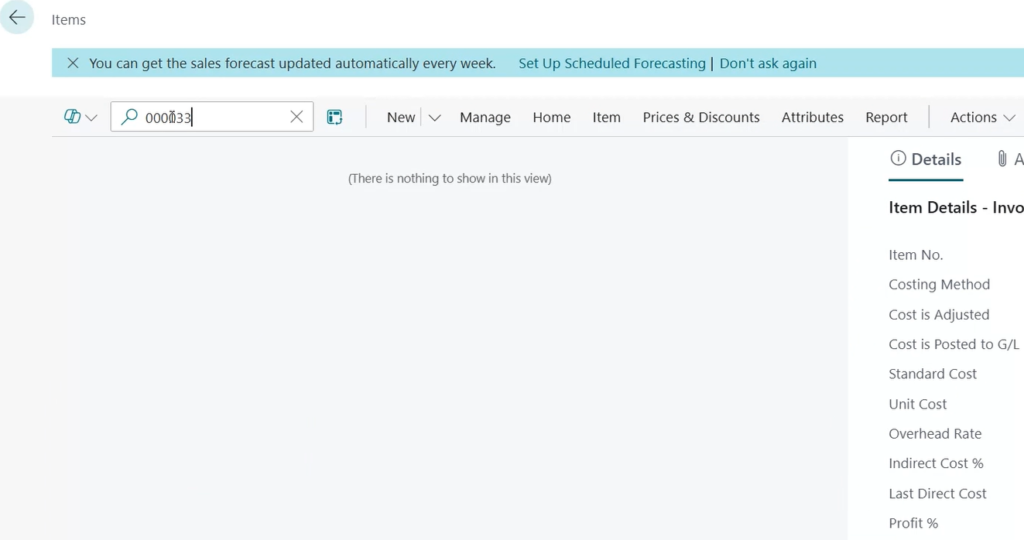The image size is (1024, 540).
Task: Expand the dropdown arrow next to New
Action: [x=435, y=117]
